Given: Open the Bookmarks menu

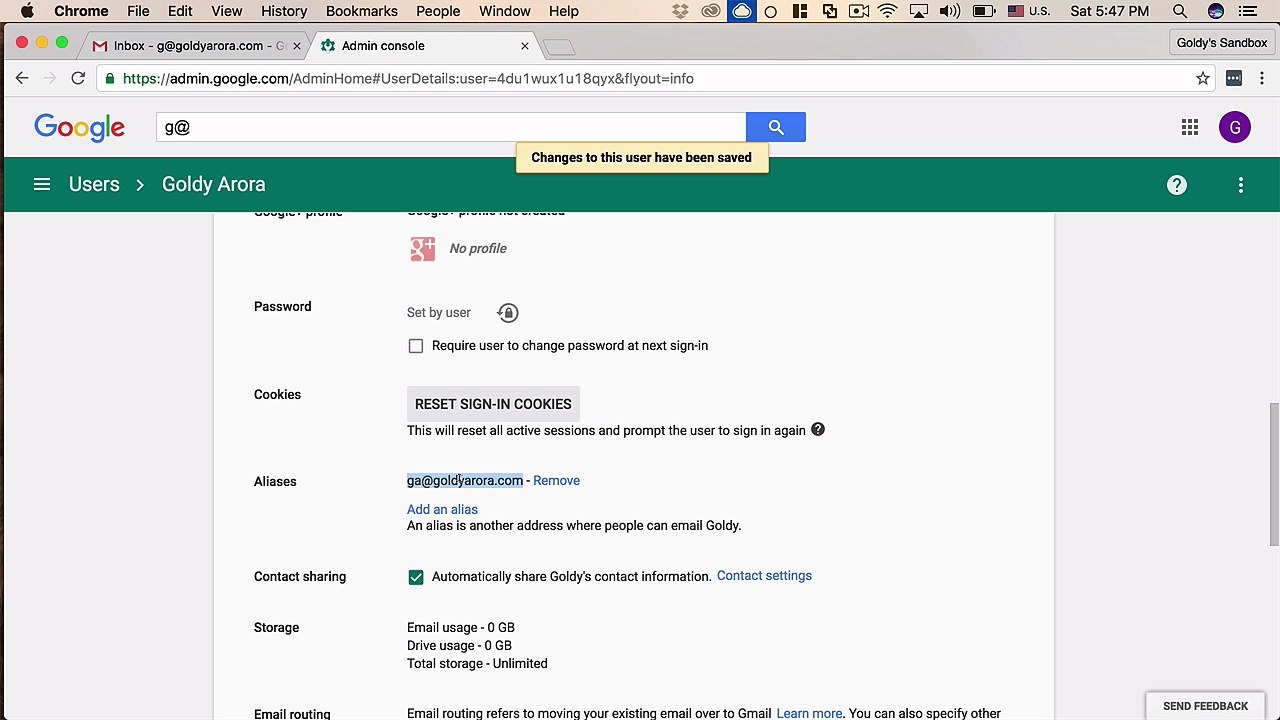Looking at the screenshot, I should pyautogui.click(x=361, y=11).
